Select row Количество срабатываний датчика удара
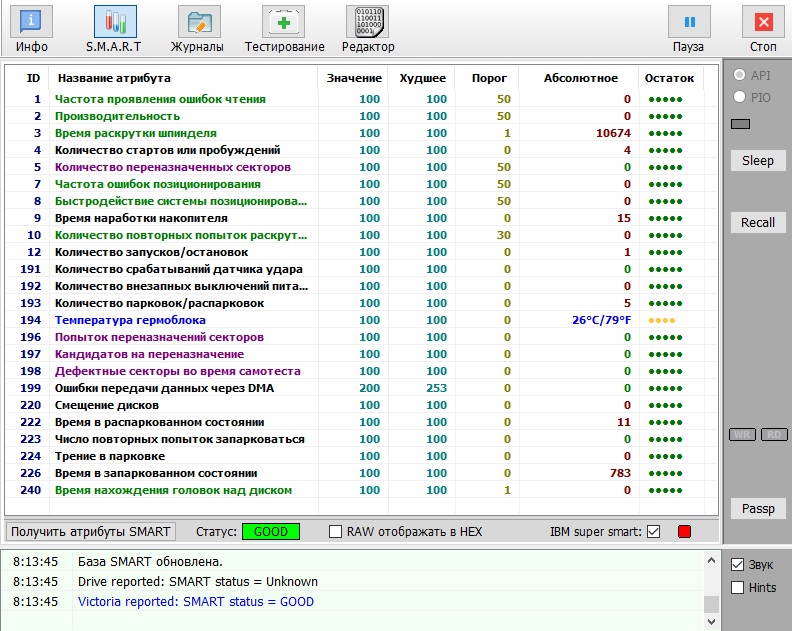 (361, 269)
